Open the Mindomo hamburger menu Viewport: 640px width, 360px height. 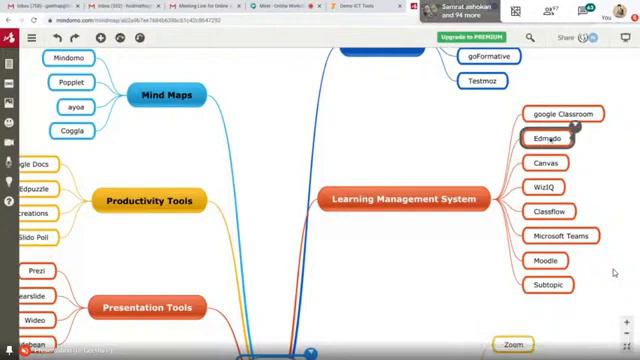31,38
